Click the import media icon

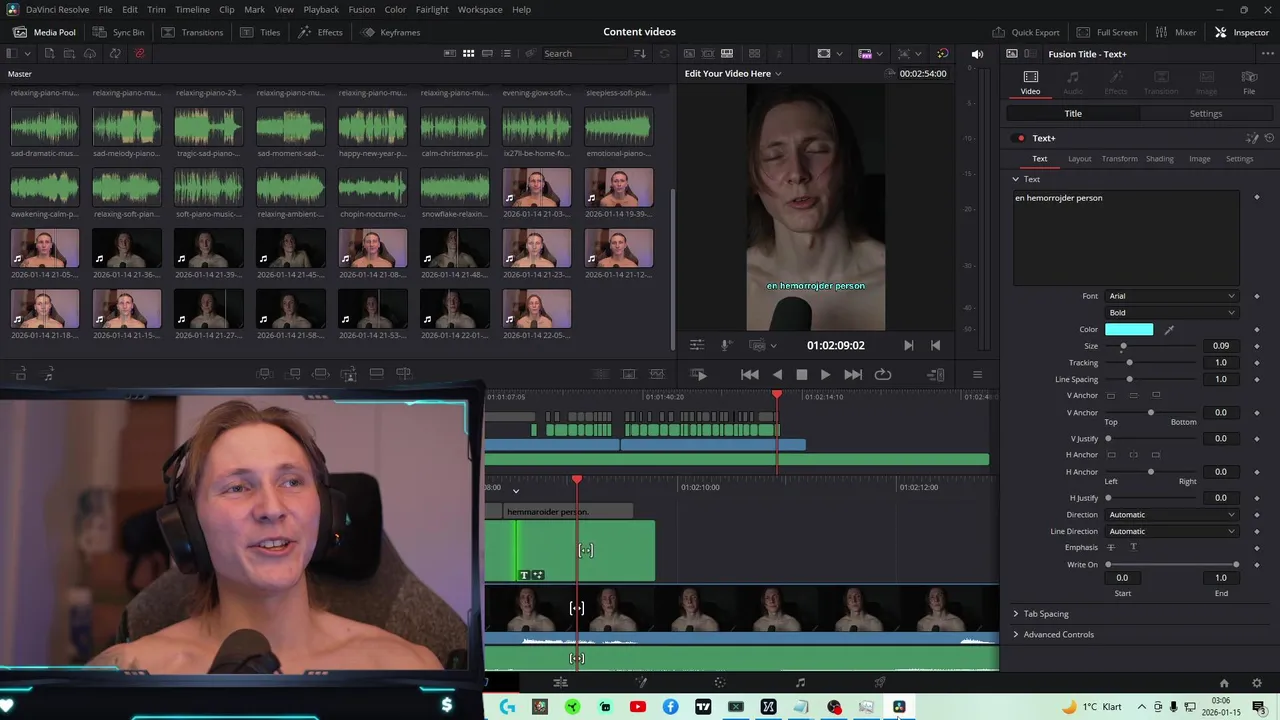coord(48,53)
